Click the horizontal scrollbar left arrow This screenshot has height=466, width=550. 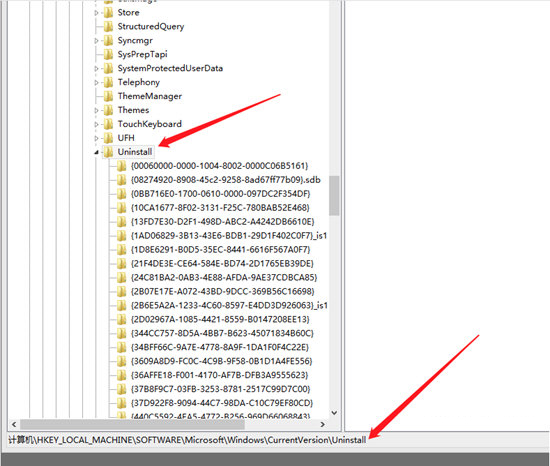[x=14, y=425]
